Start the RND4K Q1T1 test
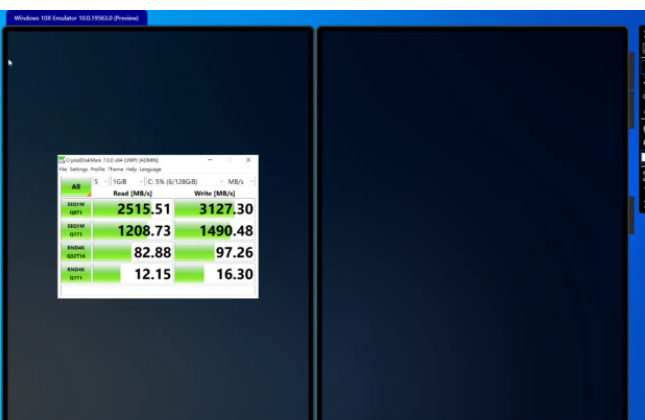Image resolution: width=645 pixels, height=420 pixels. (76, 274)
